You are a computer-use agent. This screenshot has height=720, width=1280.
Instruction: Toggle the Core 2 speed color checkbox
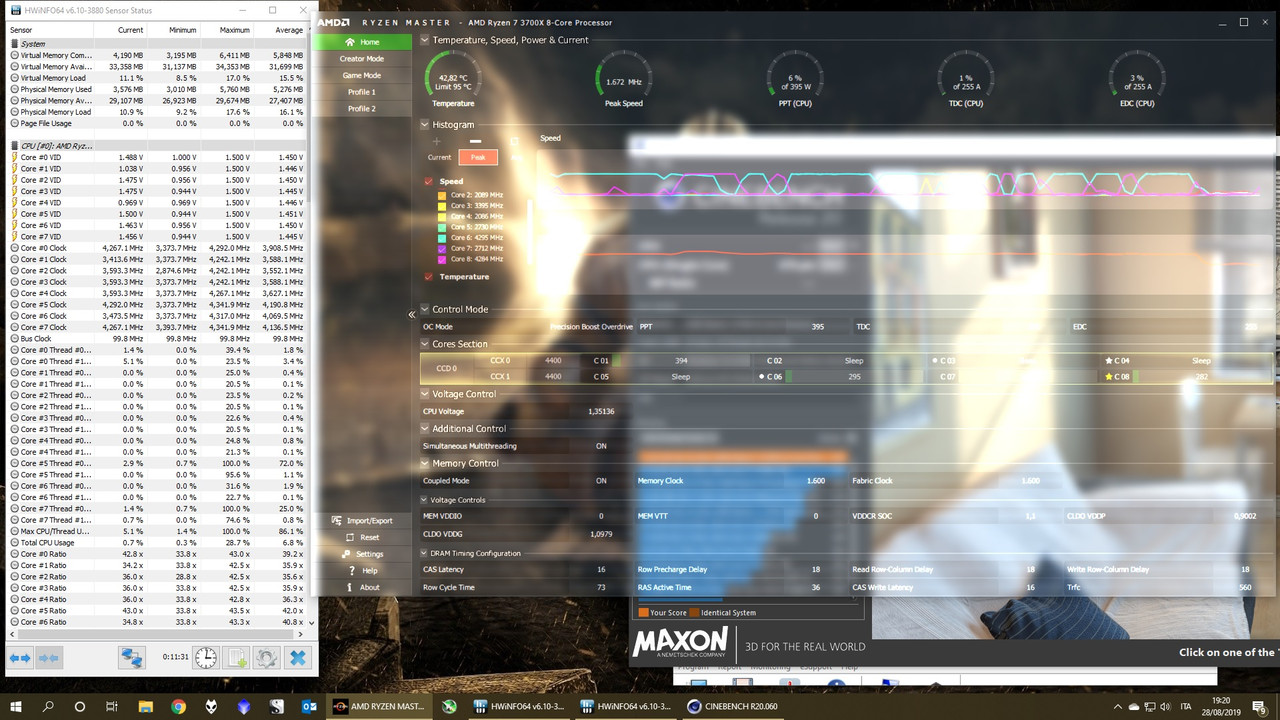tap(443, 195)
